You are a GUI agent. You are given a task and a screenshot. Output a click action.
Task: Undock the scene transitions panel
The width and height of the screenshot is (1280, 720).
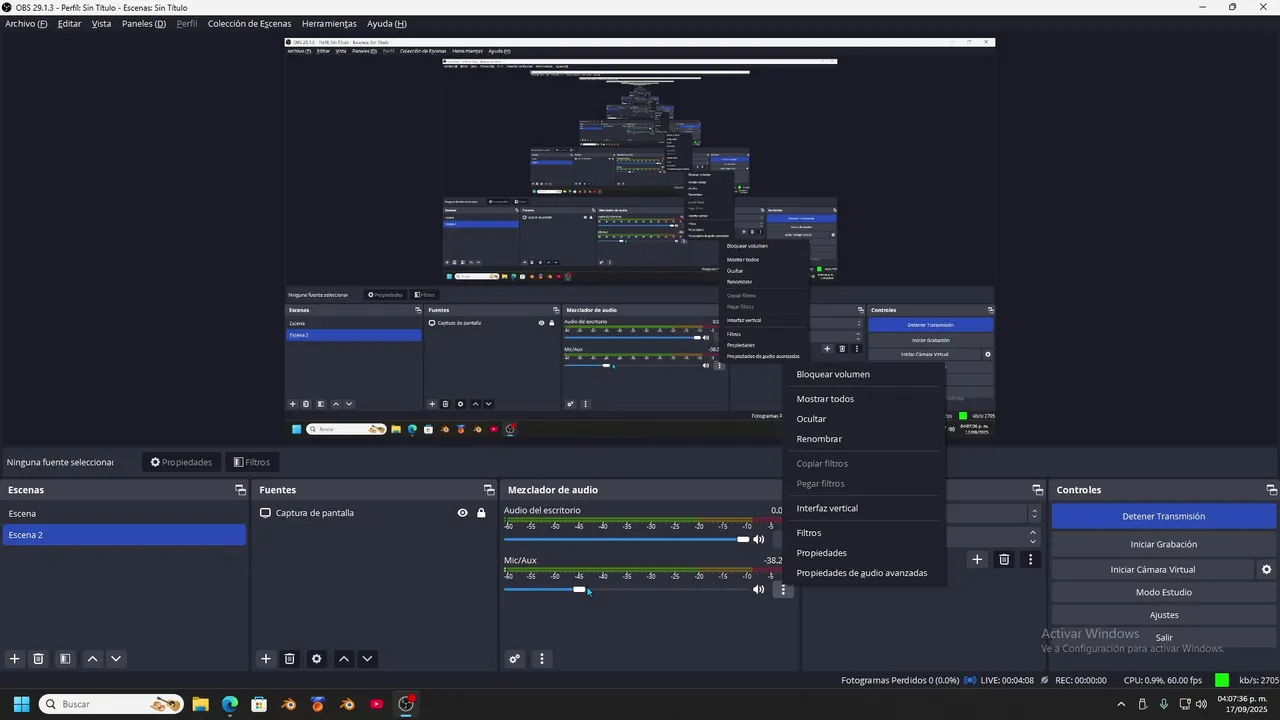[x=1037, y=490]
